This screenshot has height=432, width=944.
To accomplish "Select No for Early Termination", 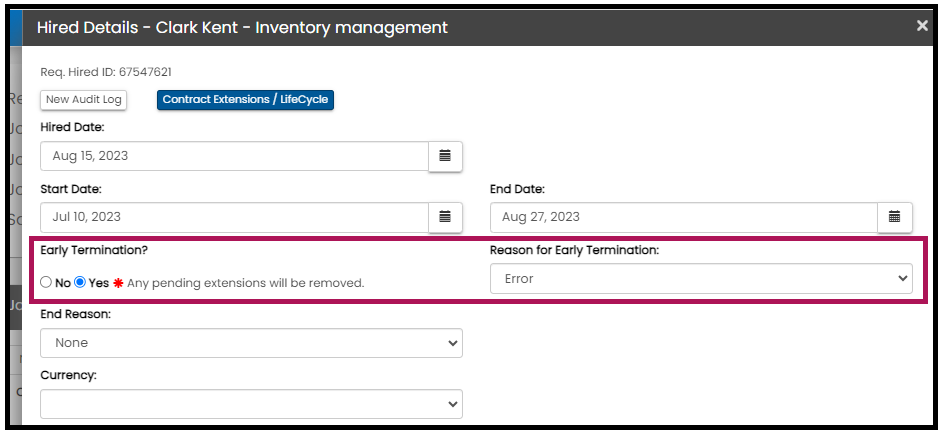I will (x=46, y=283).
